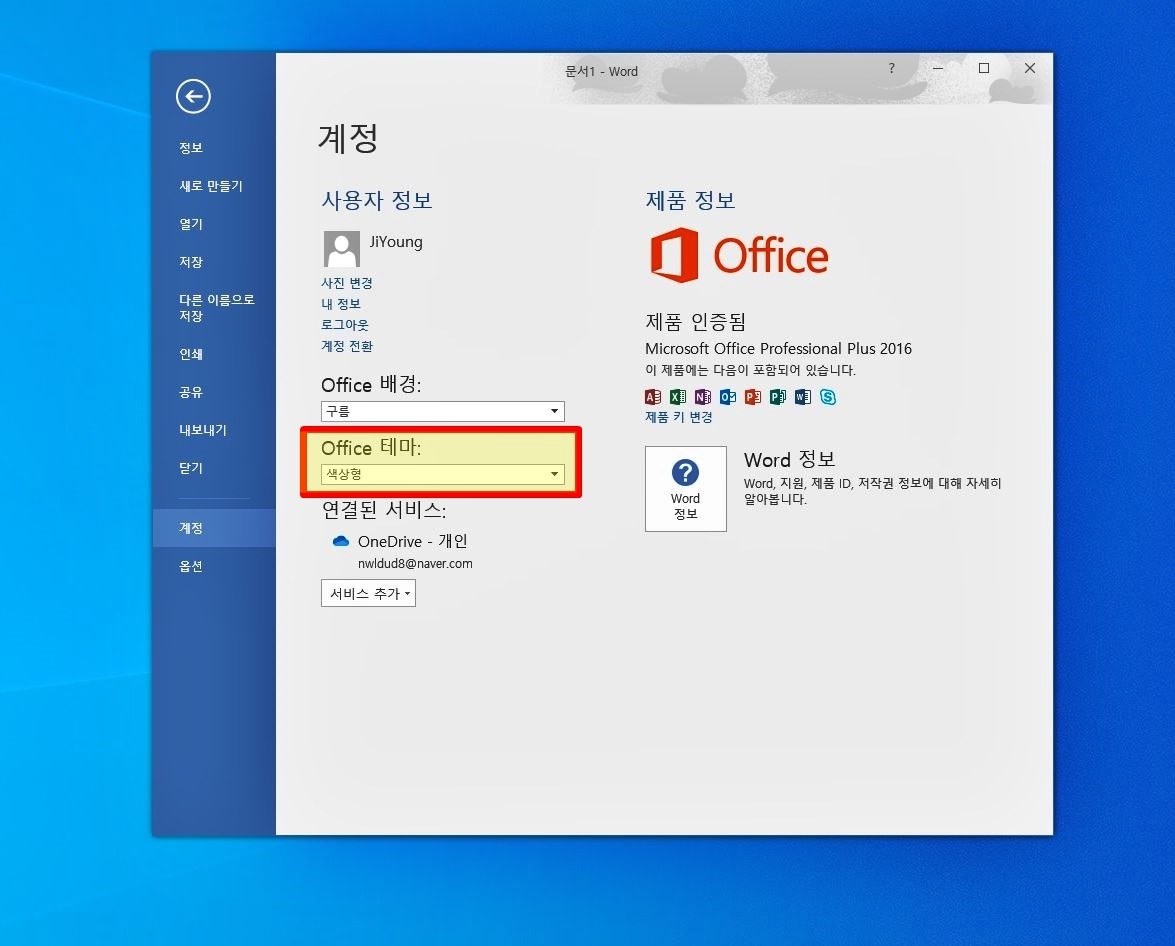Minimize the Word window
Screen dimensions: 1175x946
click(x=937, y=68)
